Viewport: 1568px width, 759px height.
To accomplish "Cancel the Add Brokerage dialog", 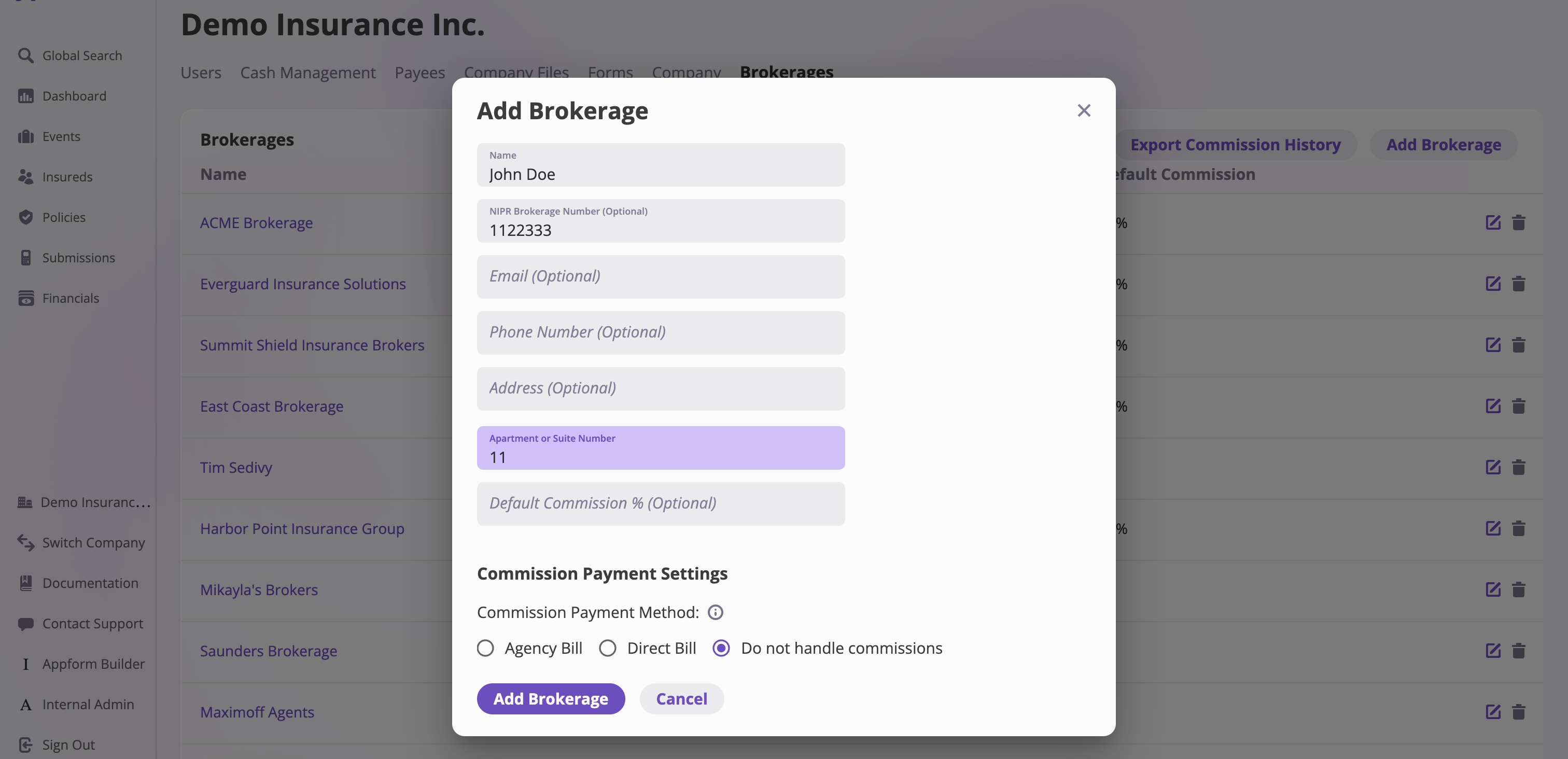I will click(x=681, y=699).
